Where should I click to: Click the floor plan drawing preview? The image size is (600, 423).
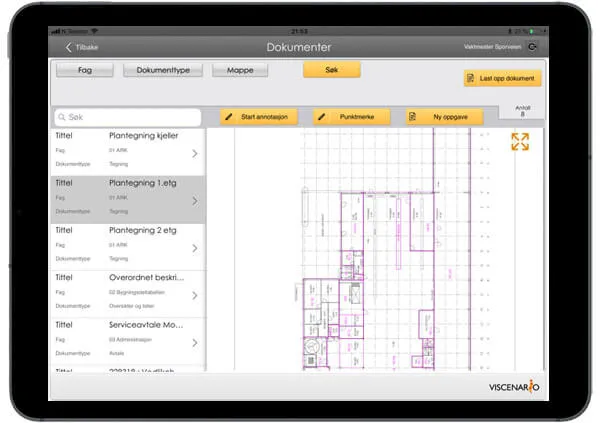(x=375, y=249)
